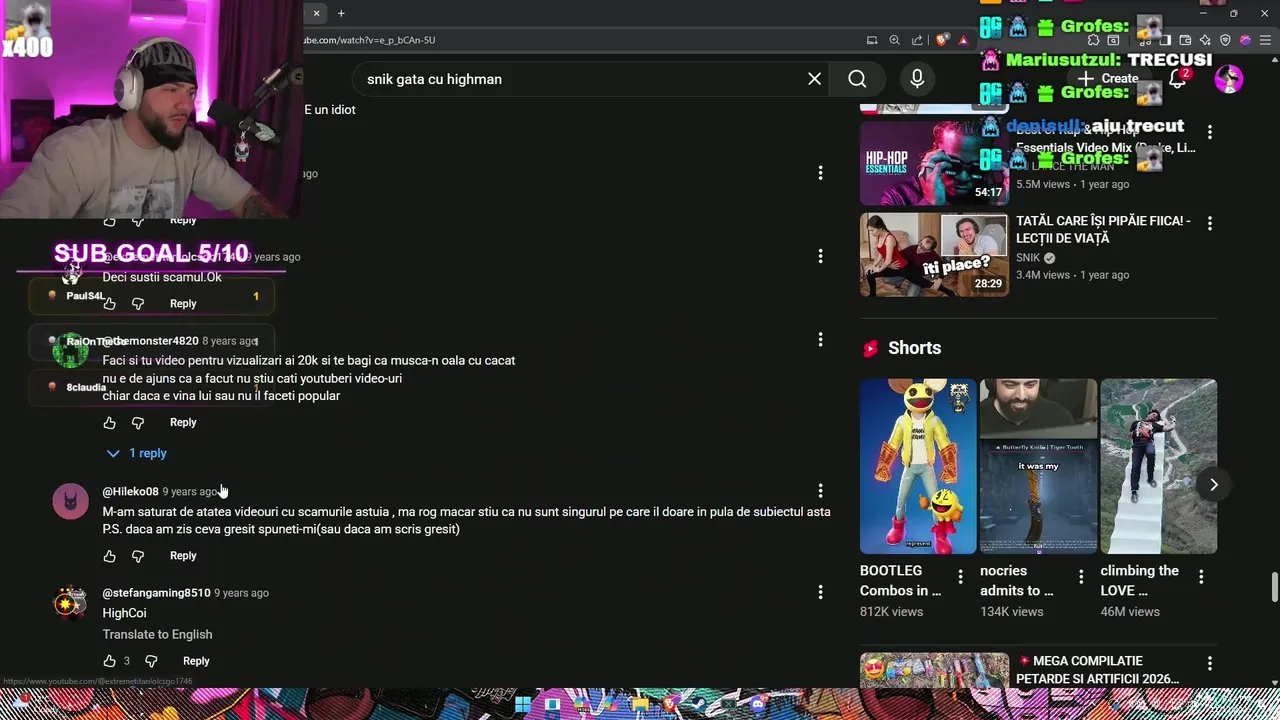Open Discord from the taskbar

757,704
